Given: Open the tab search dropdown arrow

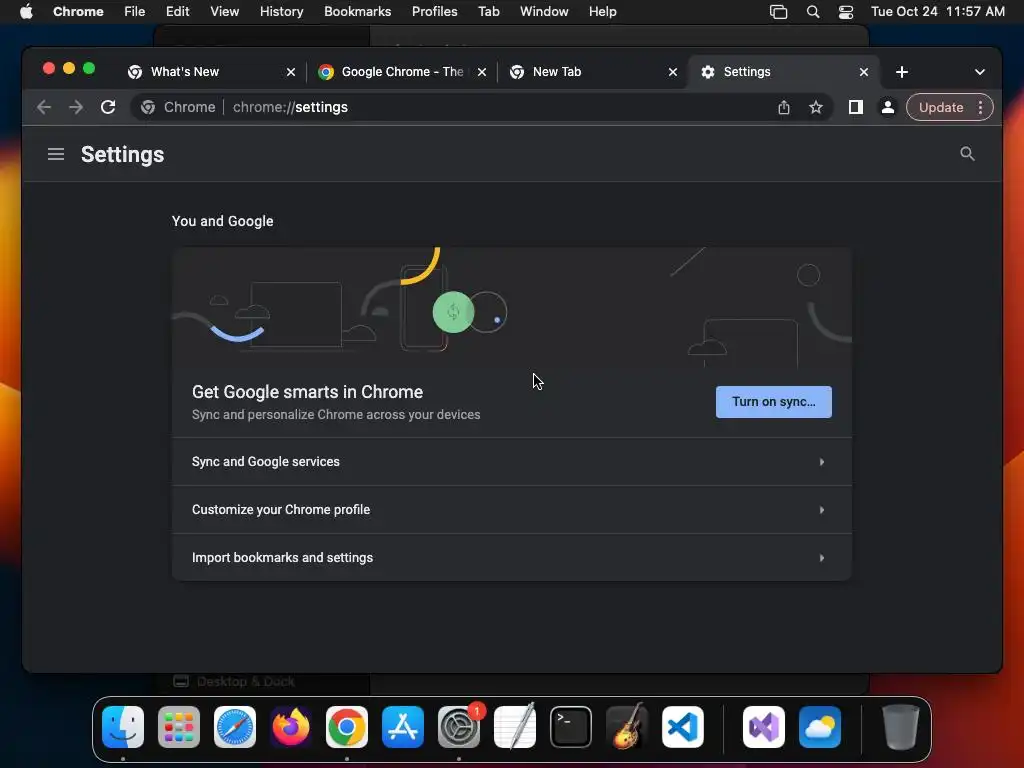Looking at the screenshot, I should 980,72.
